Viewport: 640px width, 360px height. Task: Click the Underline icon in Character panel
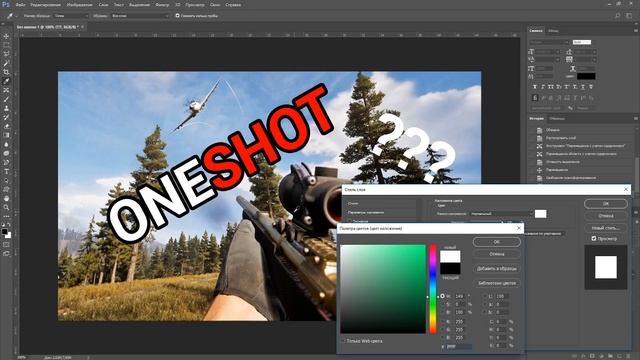point(582,87)
